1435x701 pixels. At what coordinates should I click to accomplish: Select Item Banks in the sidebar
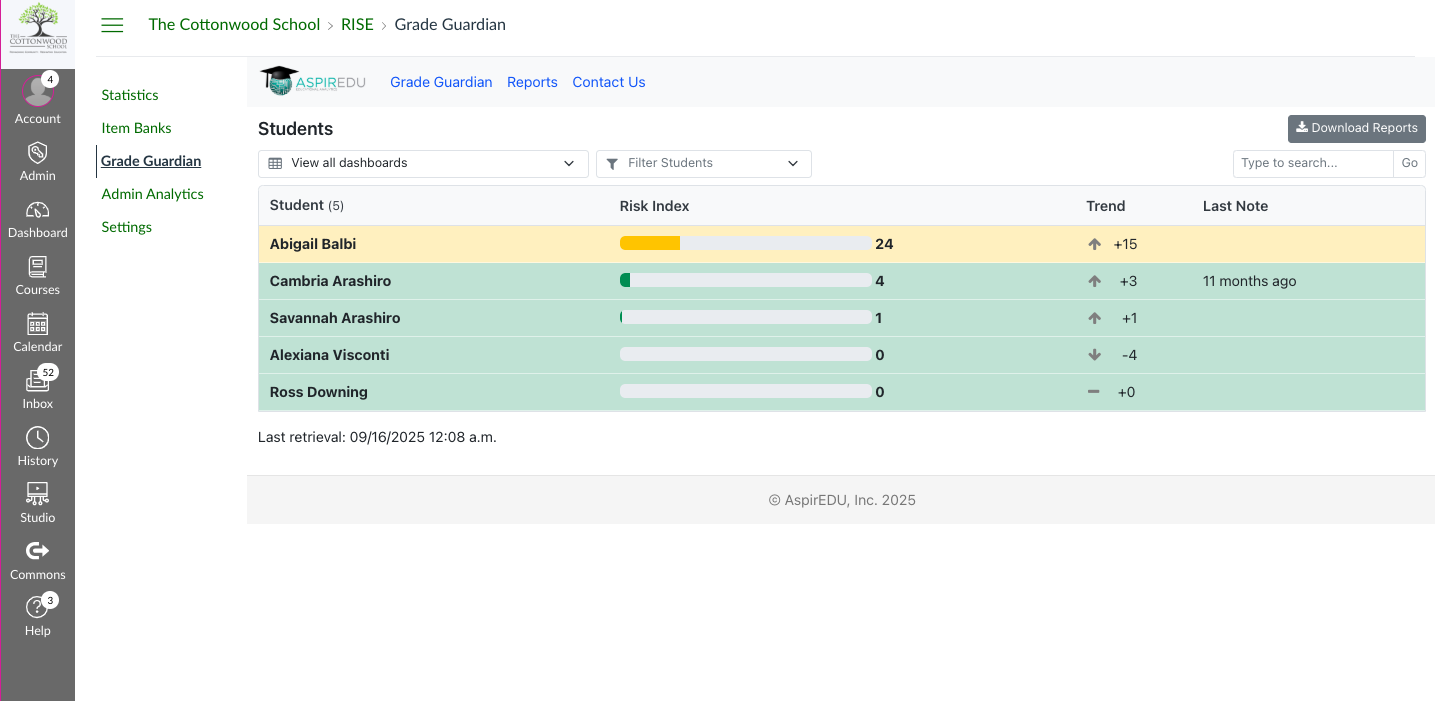136,128
